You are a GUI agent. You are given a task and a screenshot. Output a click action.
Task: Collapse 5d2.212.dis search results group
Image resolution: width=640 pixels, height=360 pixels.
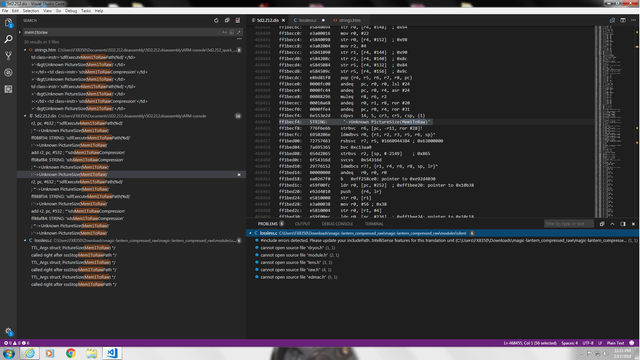(x=25, y=116)
